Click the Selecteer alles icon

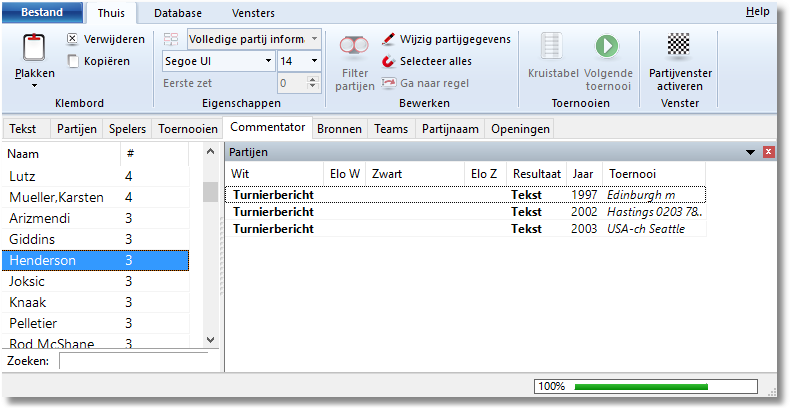click(389, 61)
